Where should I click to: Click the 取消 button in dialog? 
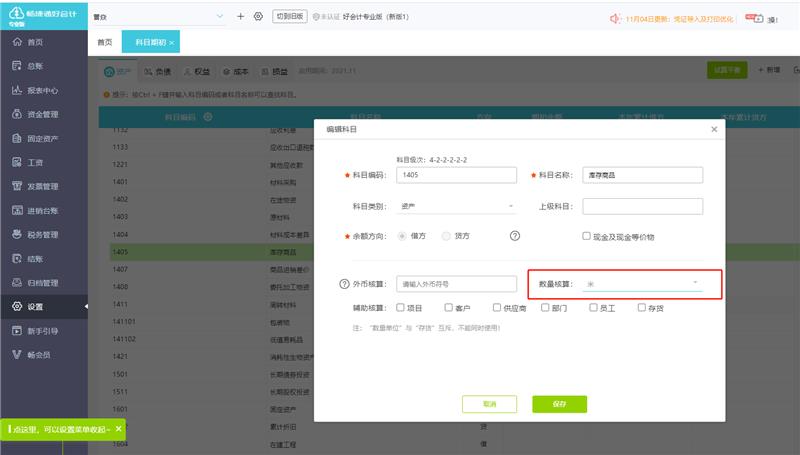pyautogui.click(x=489, y=404)
